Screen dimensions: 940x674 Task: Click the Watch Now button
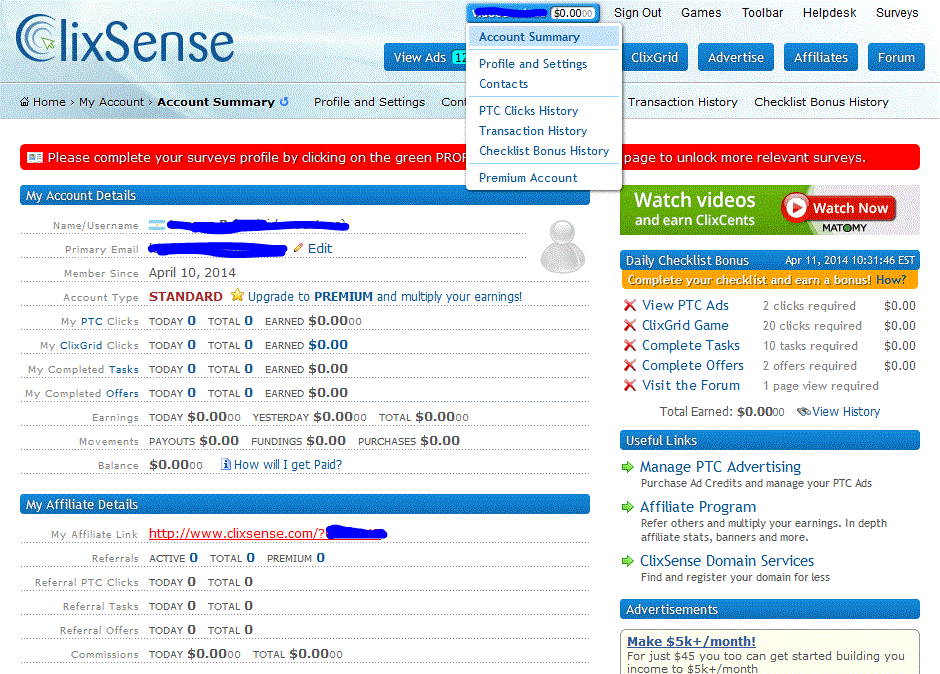click(x=839, y=208)
